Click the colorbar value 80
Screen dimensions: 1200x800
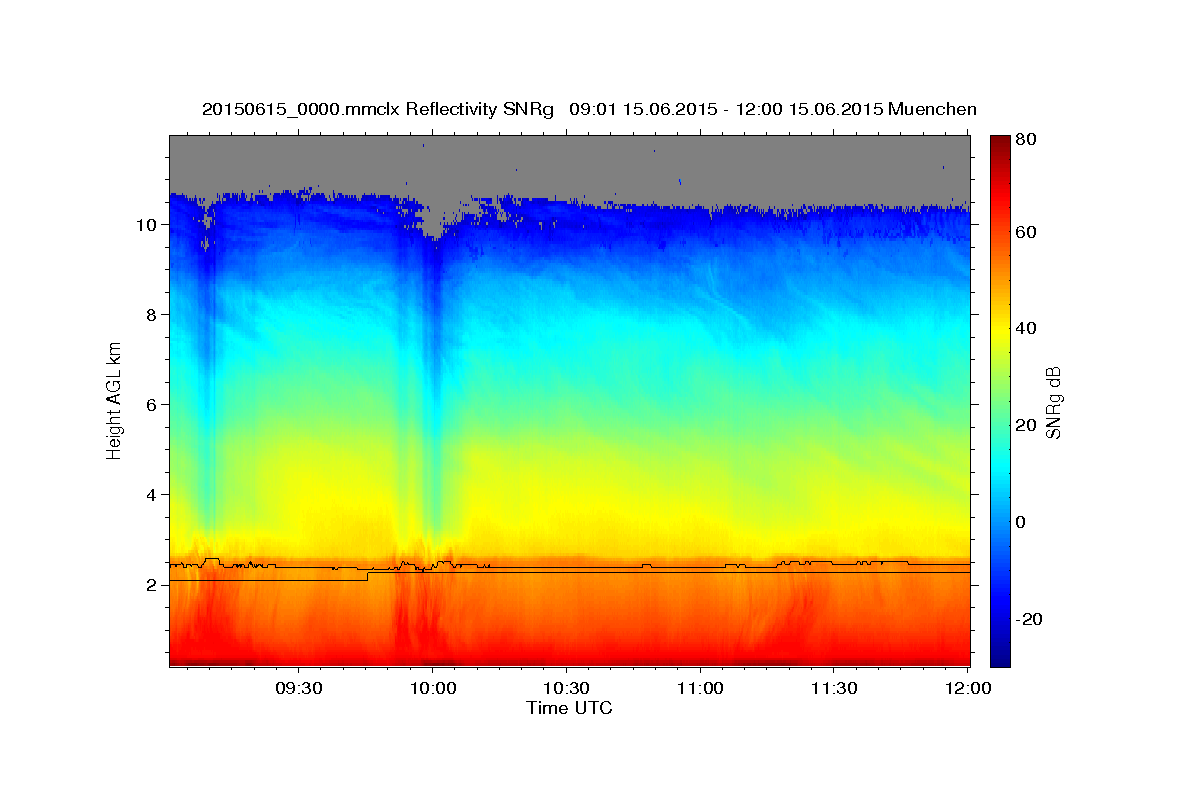pos(1028,140)
